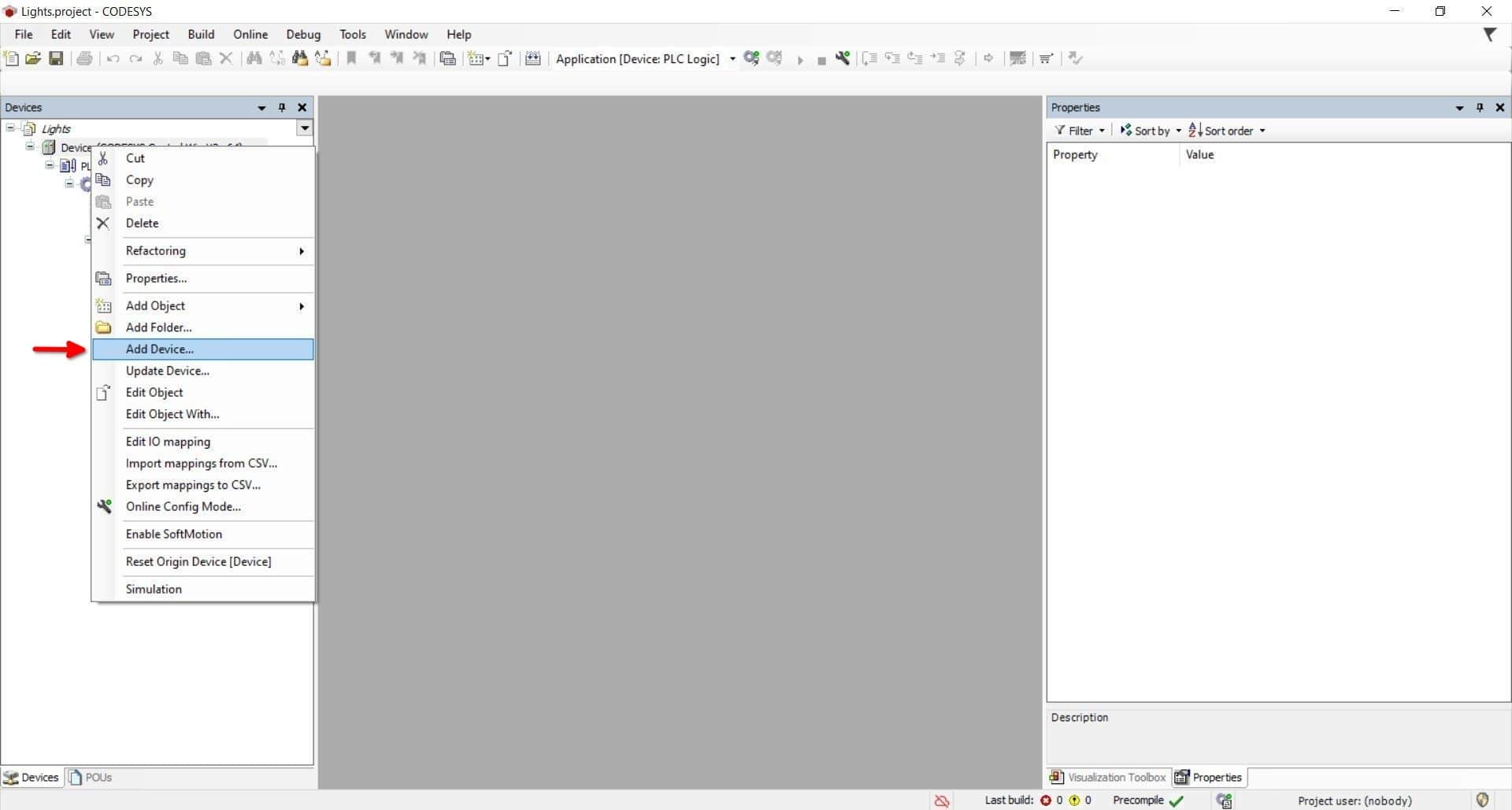Open the Sort by dropdown

[x=1151, y=131]
